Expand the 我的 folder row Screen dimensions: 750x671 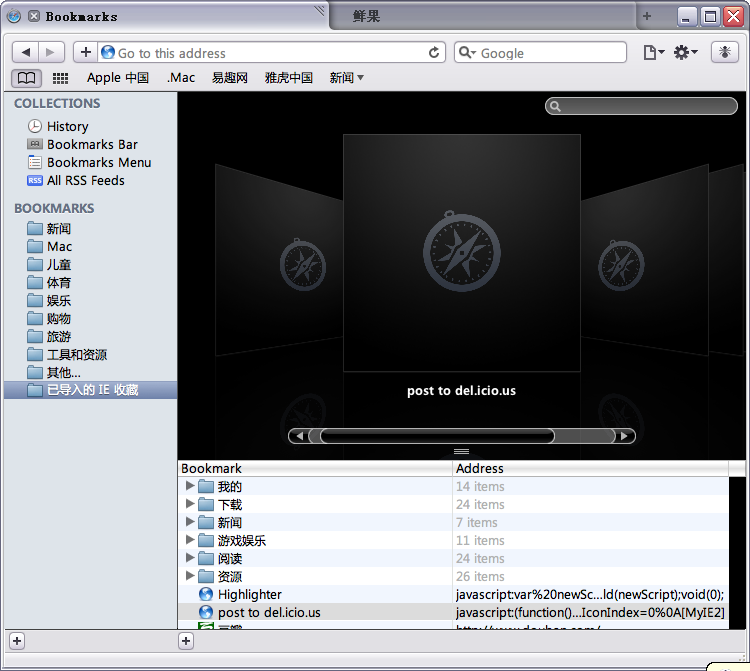point(190,486)
